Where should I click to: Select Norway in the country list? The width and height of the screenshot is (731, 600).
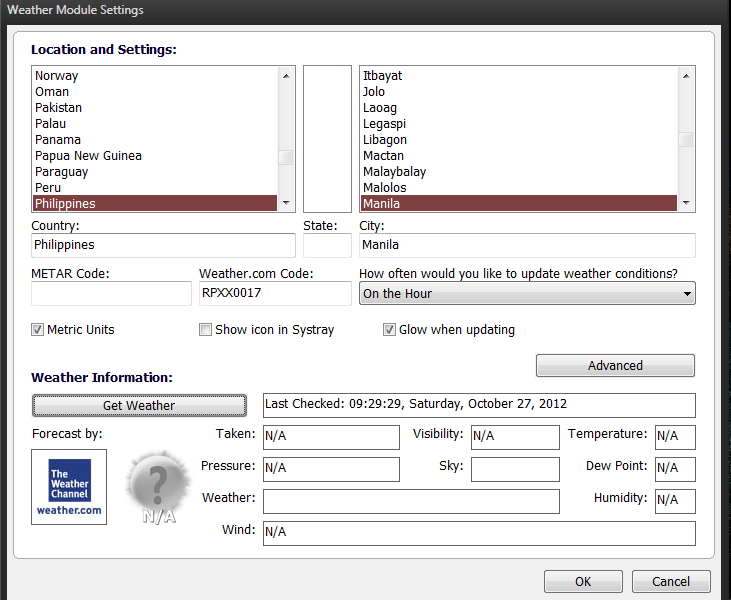click(x=57, y=76)
